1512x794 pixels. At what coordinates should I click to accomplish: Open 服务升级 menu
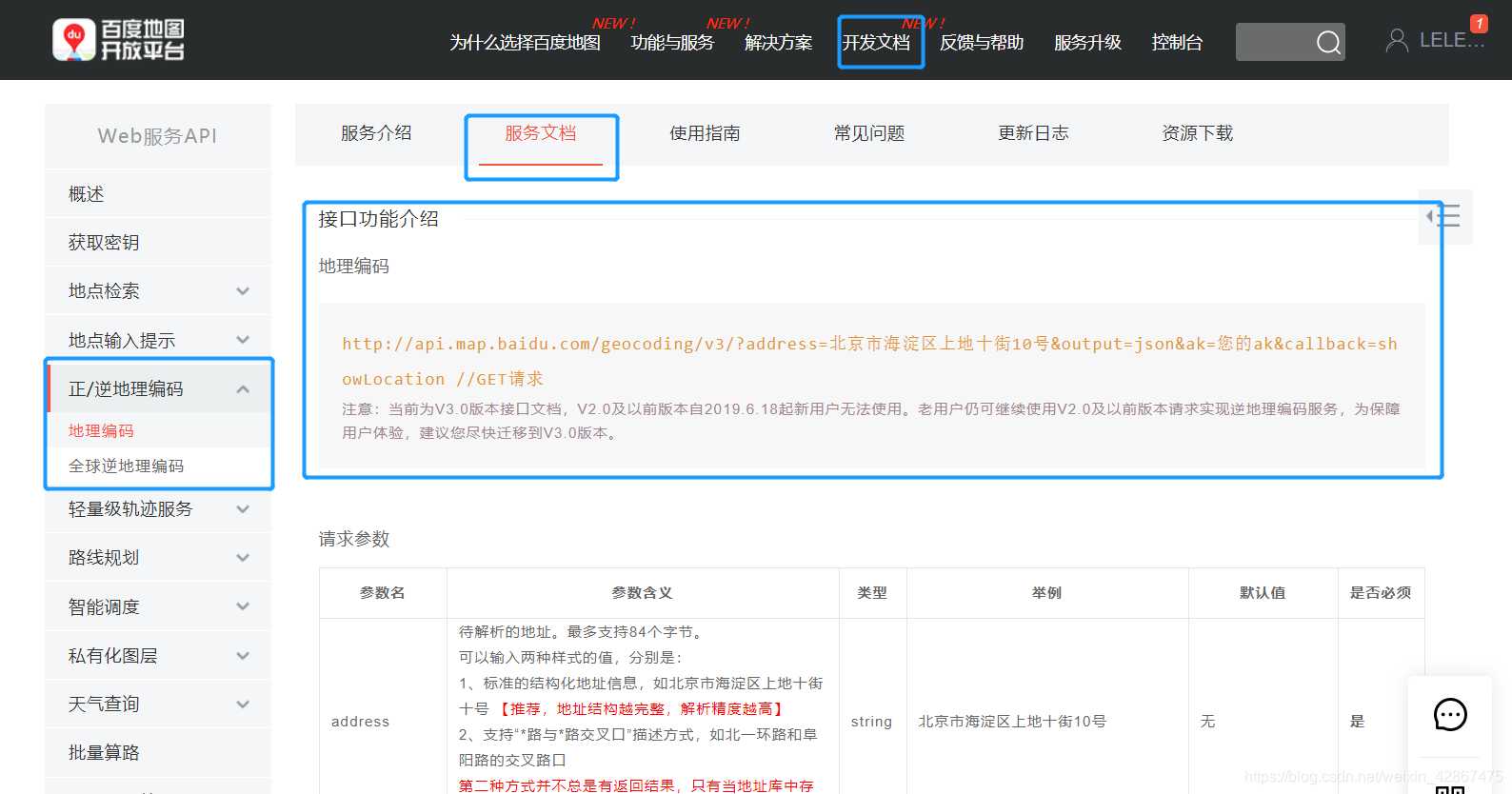pyautogui.click(x=1087, y=43)
